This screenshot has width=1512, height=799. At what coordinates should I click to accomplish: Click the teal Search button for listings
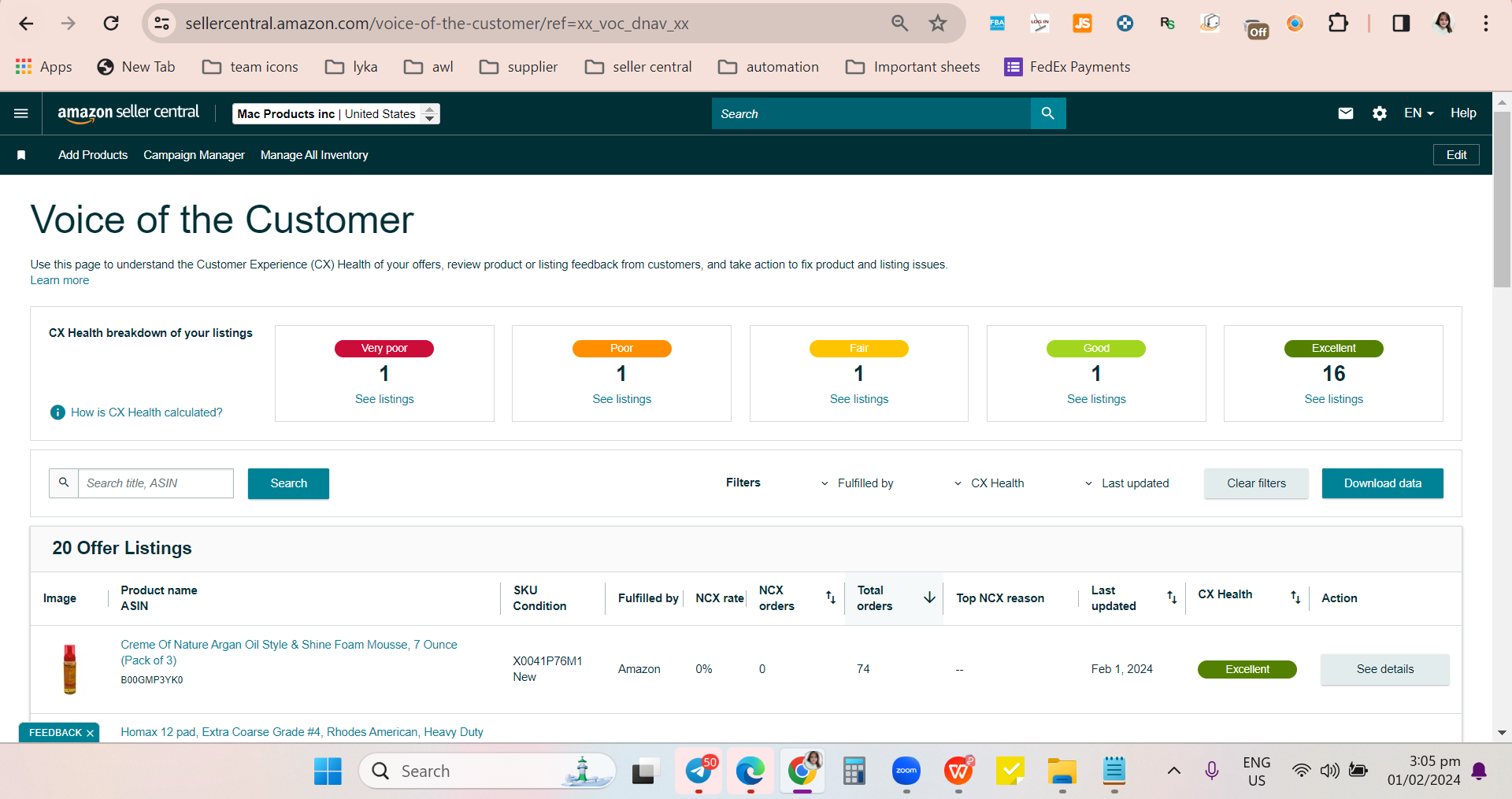(x=288, y=483)
